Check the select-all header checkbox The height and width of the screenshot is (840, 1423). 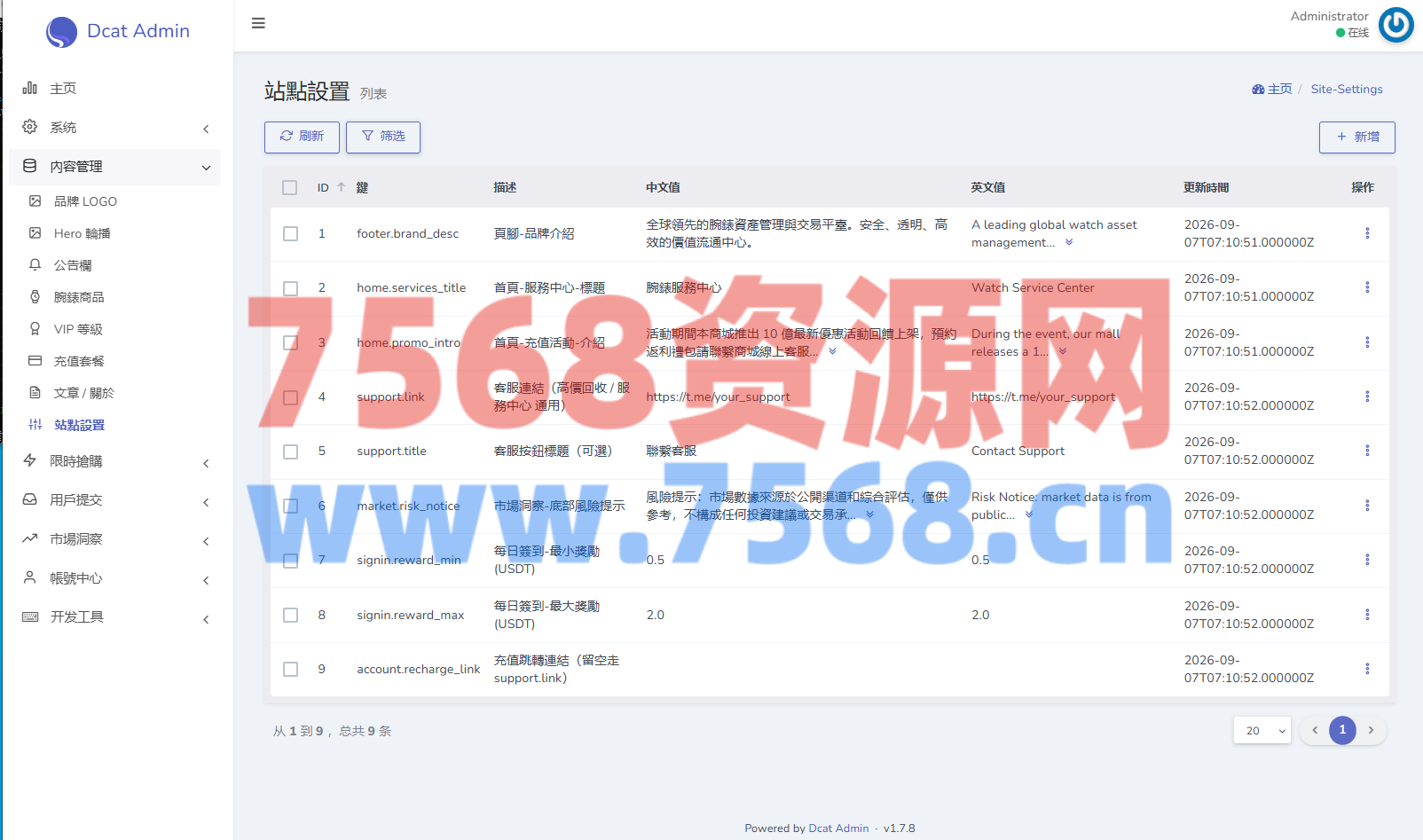290,187
